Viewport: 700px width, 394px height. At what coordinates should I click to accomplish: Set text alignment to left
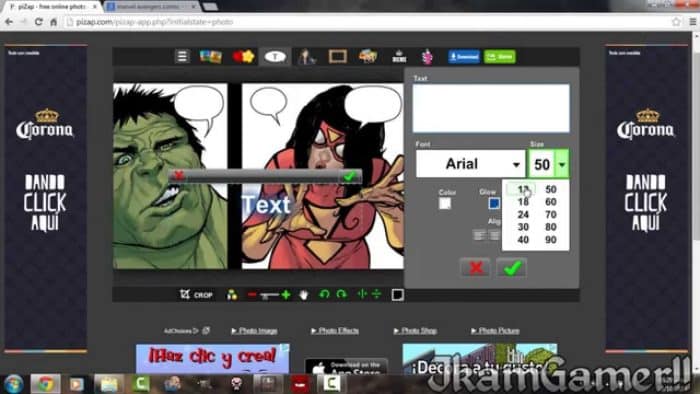click(479, 235)
